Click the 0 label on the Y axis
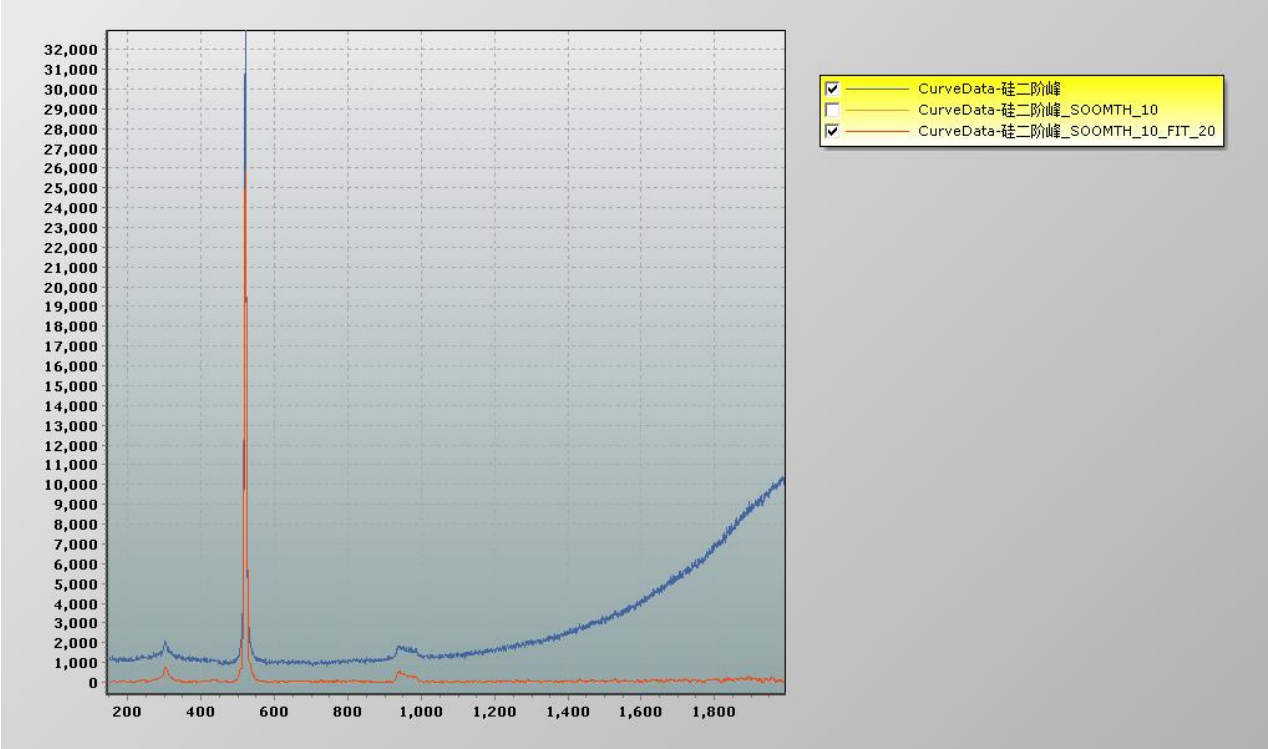This screenshot has height=749, width=1268. pyautogui.click(x=91, y=683)
